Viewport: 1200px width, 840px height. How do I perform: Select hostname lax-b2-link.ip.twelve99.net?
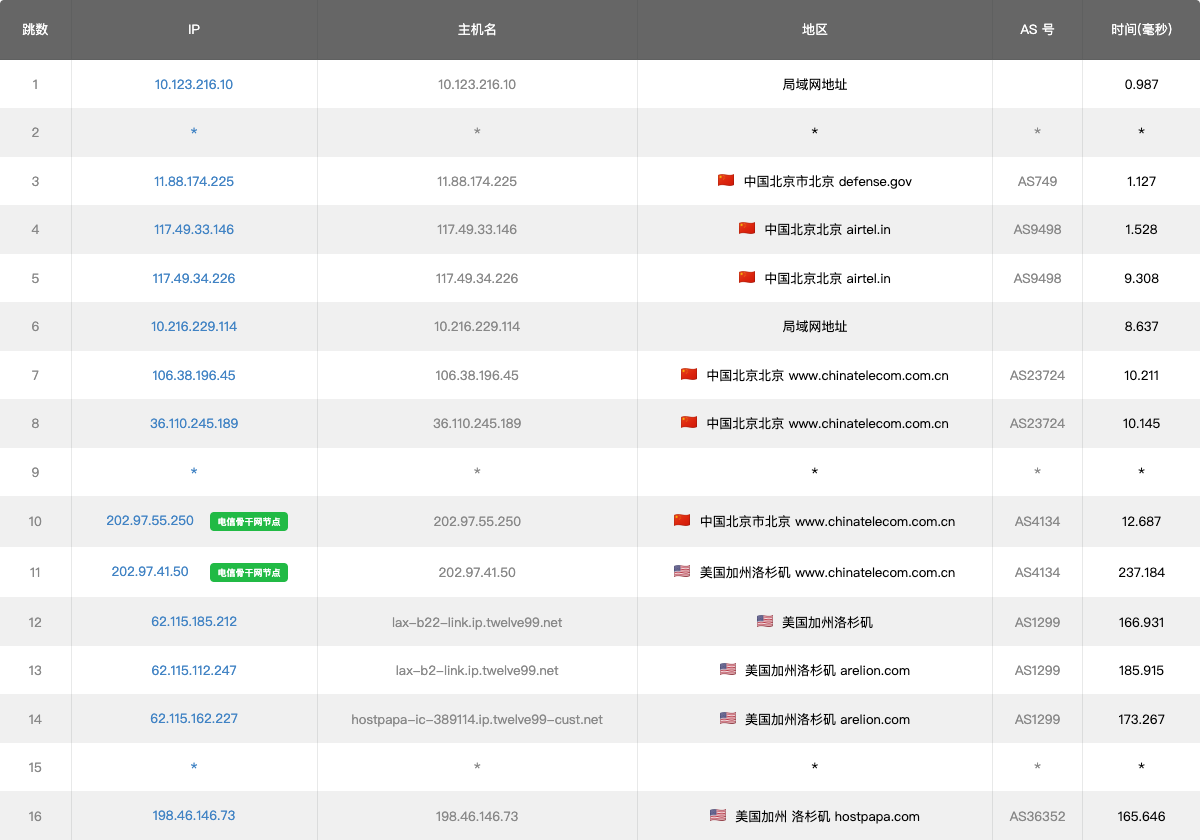tap(477, 671)
